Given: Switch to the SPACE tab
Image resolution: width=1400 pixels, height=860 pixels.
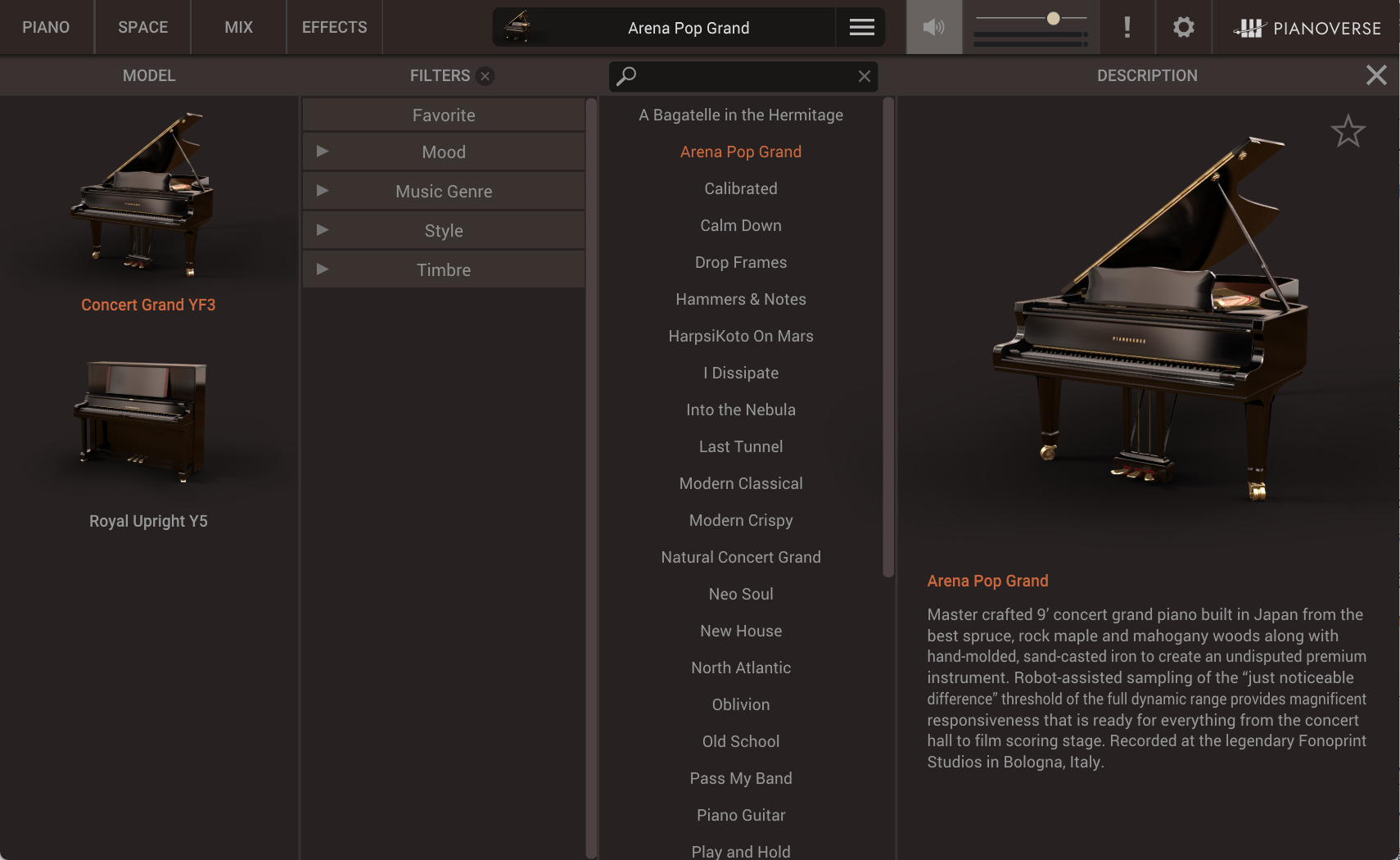Looking at the screenshot, I should pos(142,27).
